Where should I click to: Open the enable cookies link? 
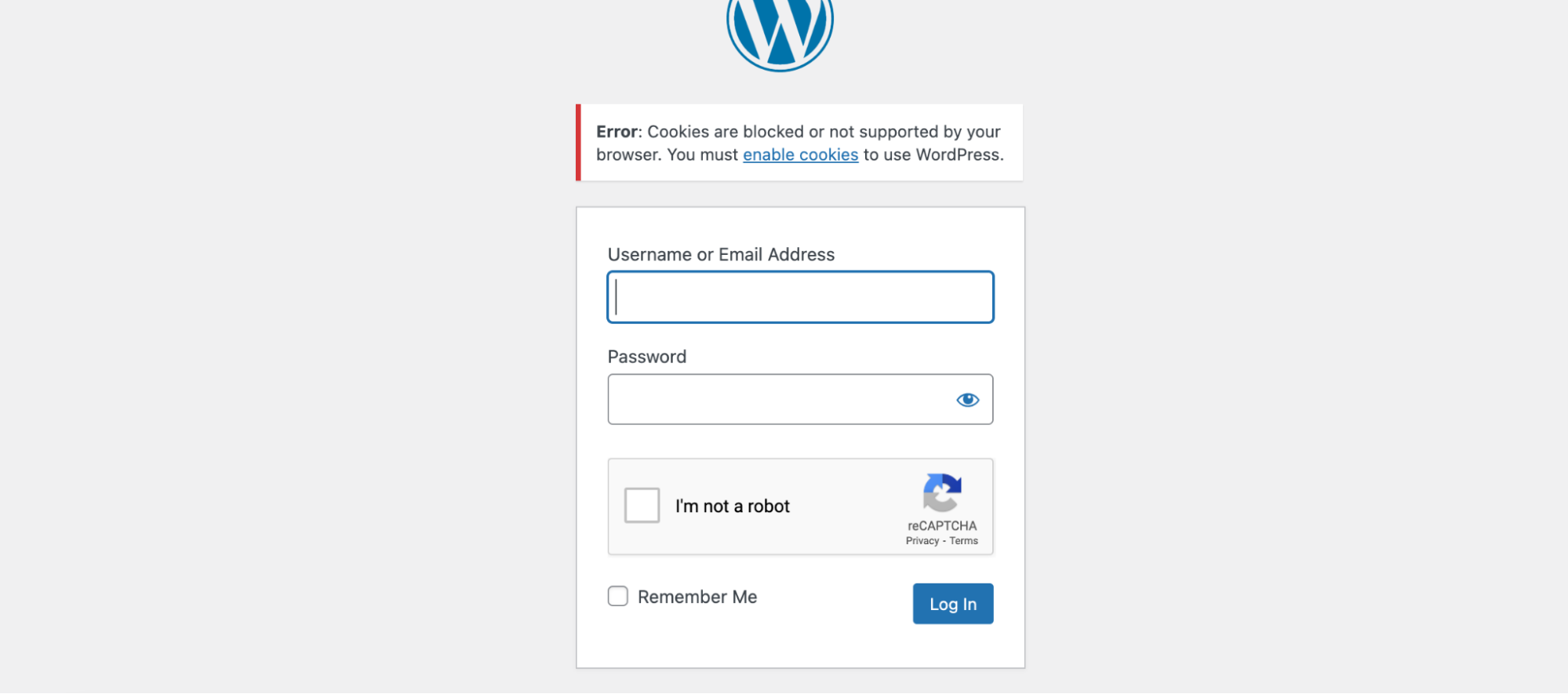(x=800, y=154)
